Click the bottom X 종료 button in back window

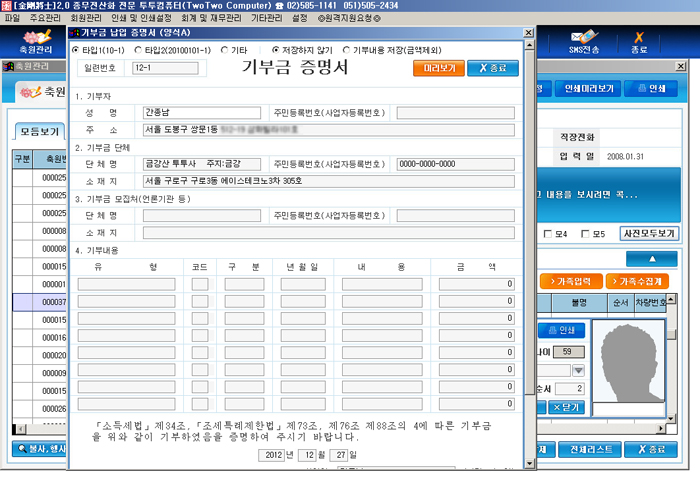coord(651,449)
